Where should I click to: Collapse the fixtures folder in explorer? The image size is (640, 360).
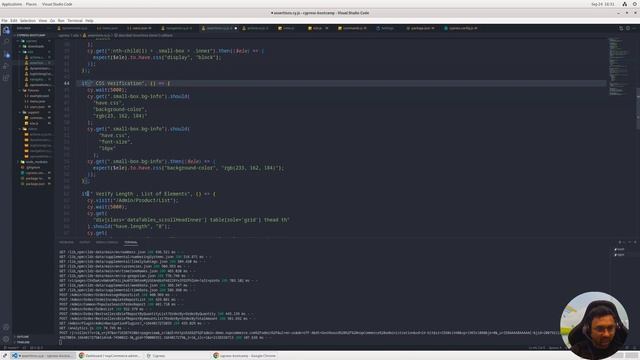pyautogui.click(x=33, y=90)
